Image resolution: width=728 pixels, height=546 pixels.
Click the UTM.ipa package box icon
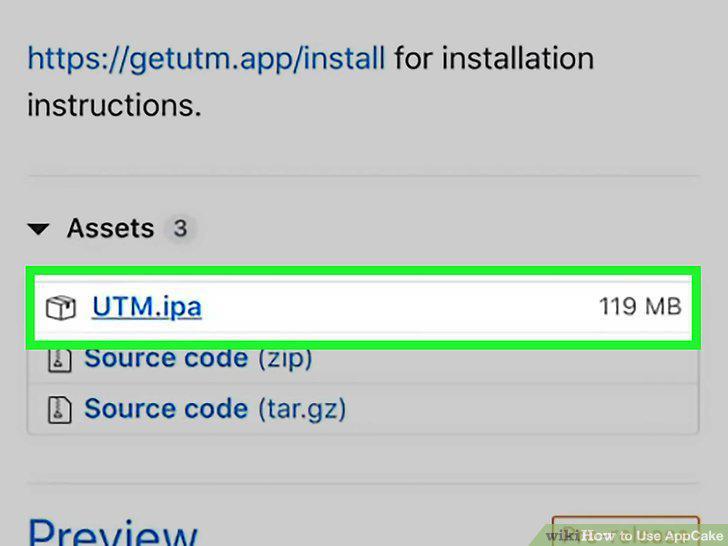(60, 307)
